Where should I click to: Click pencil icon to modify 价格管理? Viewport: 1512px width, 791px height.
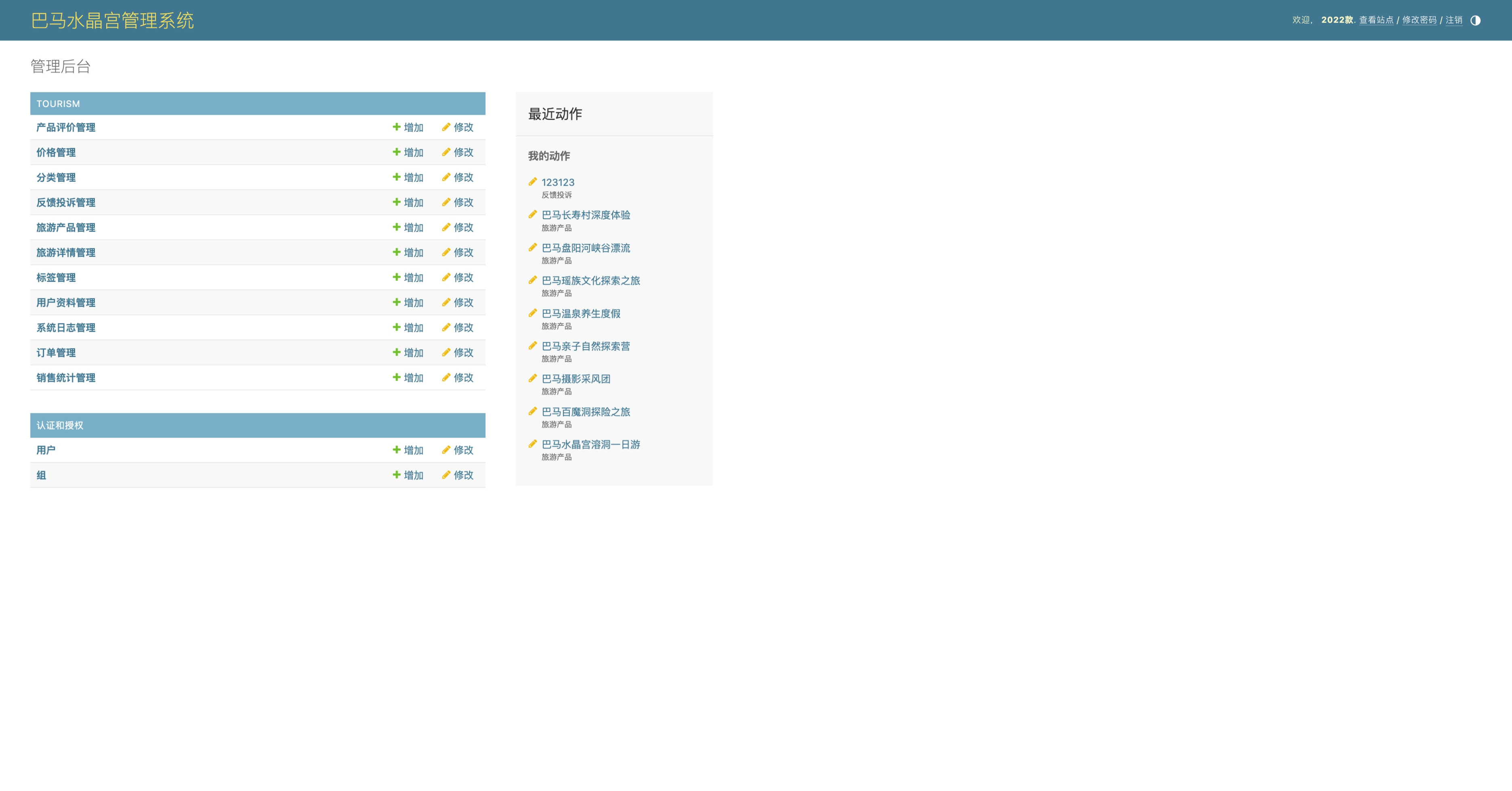(446, 152)
